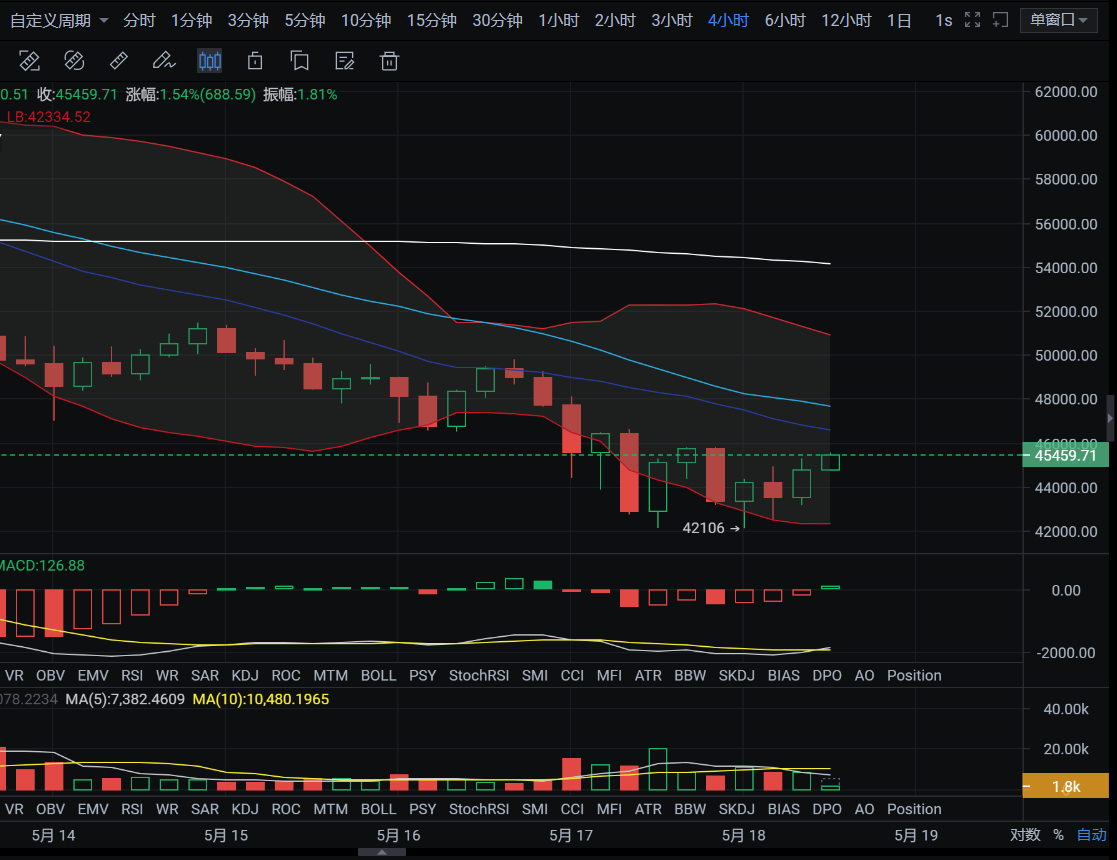
Task: Click the 42106 low price marker
Action: pos(711,528)
